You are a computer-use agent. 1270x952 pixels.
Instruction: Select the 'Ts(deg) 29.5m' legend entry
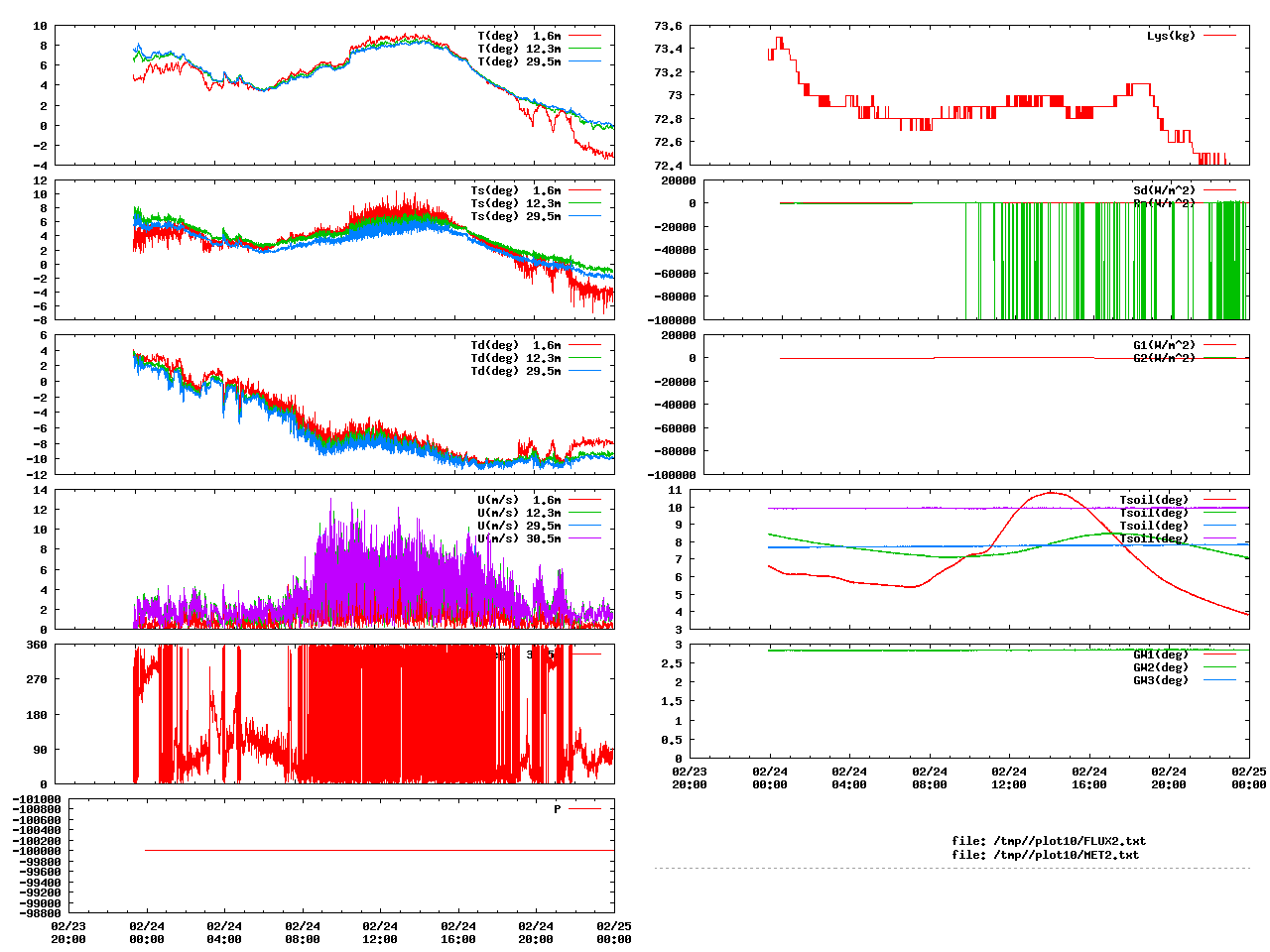coord(515,216)
